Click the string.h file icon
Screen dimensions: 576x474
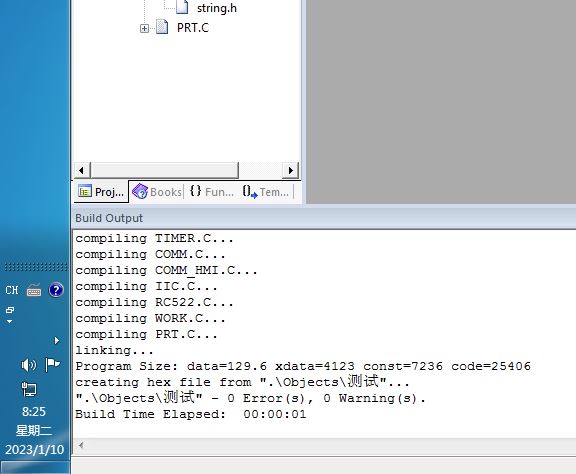tap(182, 7)
